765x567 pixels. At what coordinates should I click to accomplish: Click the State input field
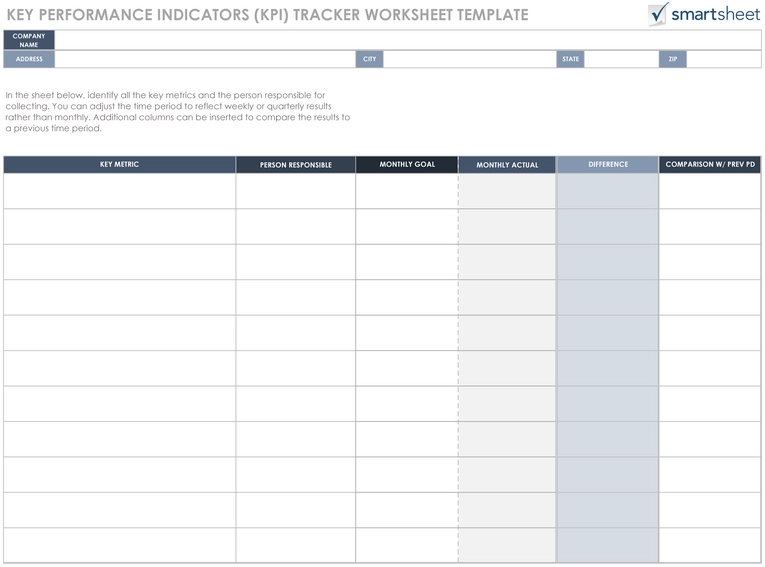click(622, 59)
